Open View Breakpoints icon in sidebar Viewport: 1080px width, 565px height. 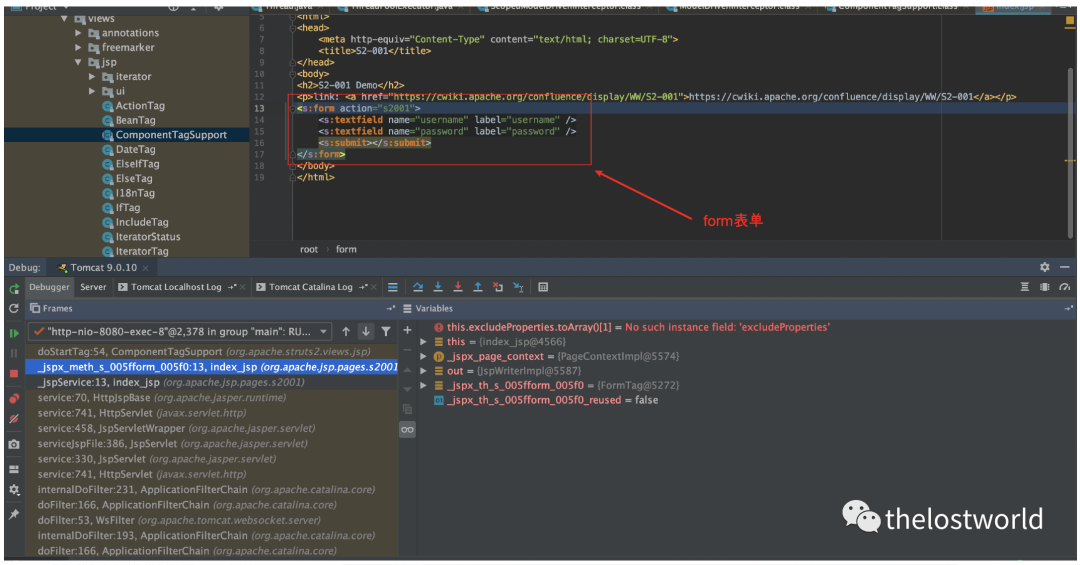pyautogui.click(x=14, y=398)
